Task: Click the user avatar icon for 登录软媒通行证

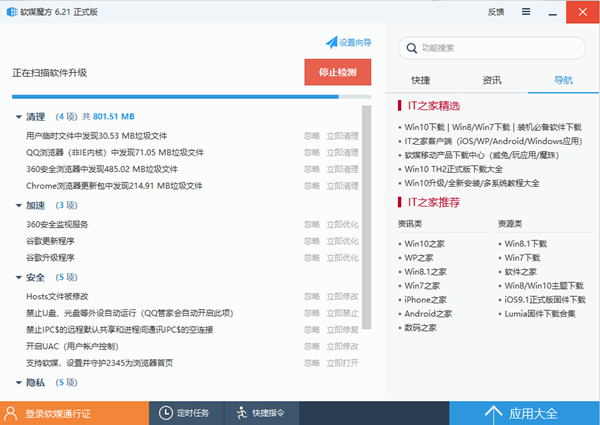Action: pos(11,413)
